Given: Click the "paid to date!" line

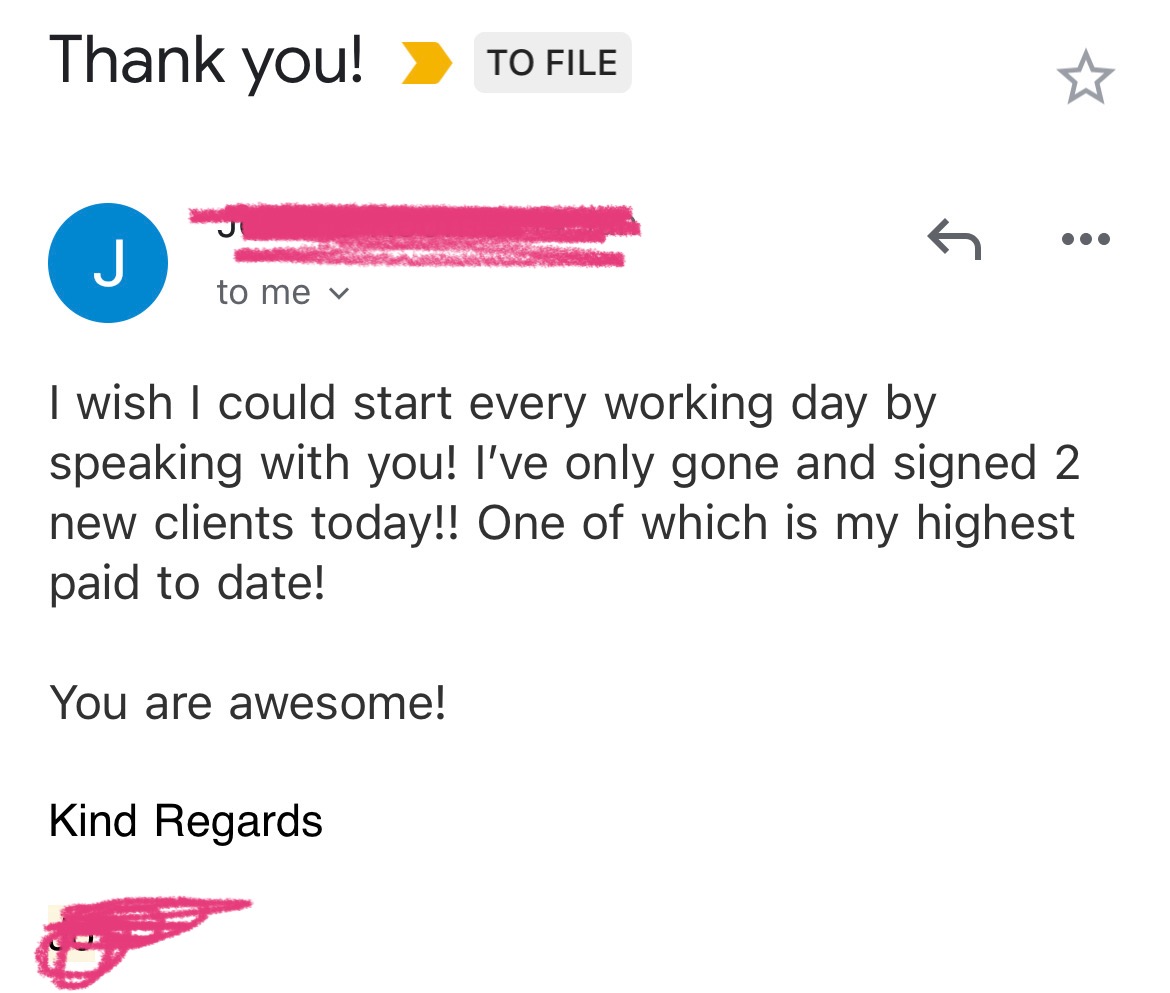Looking at the screenshot, I should [187, 584].
